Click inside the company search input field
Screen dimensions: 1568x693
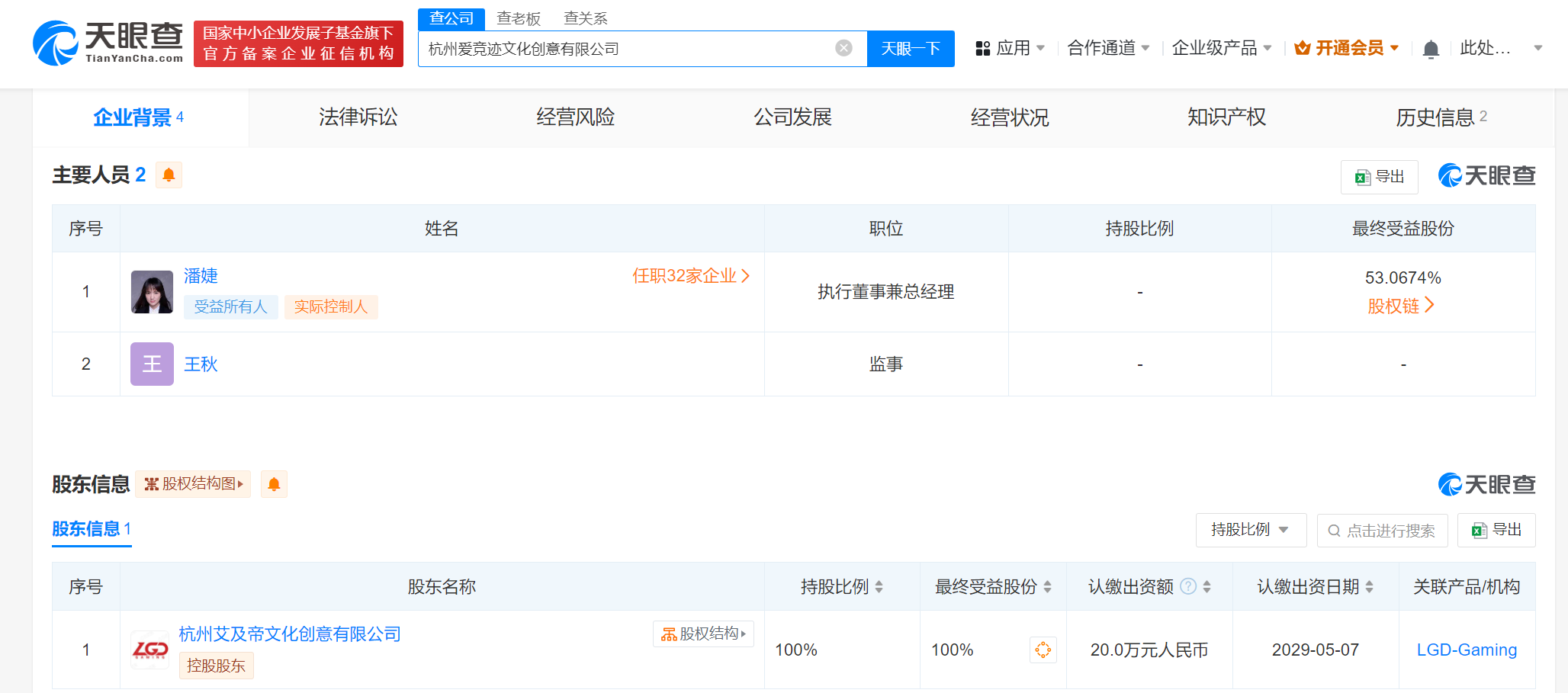[x=610, y=48]
